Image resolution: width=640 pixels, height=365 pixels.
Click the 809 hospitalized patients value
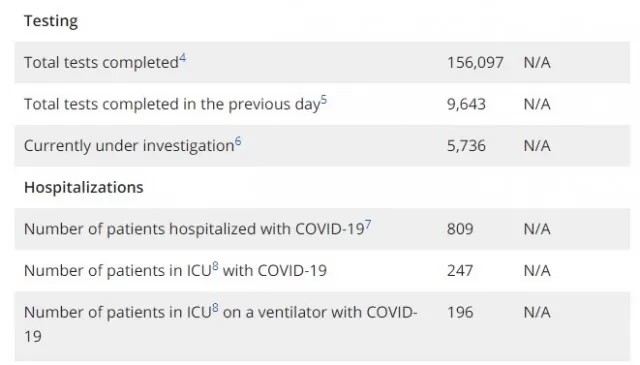(x=460, y=229)
